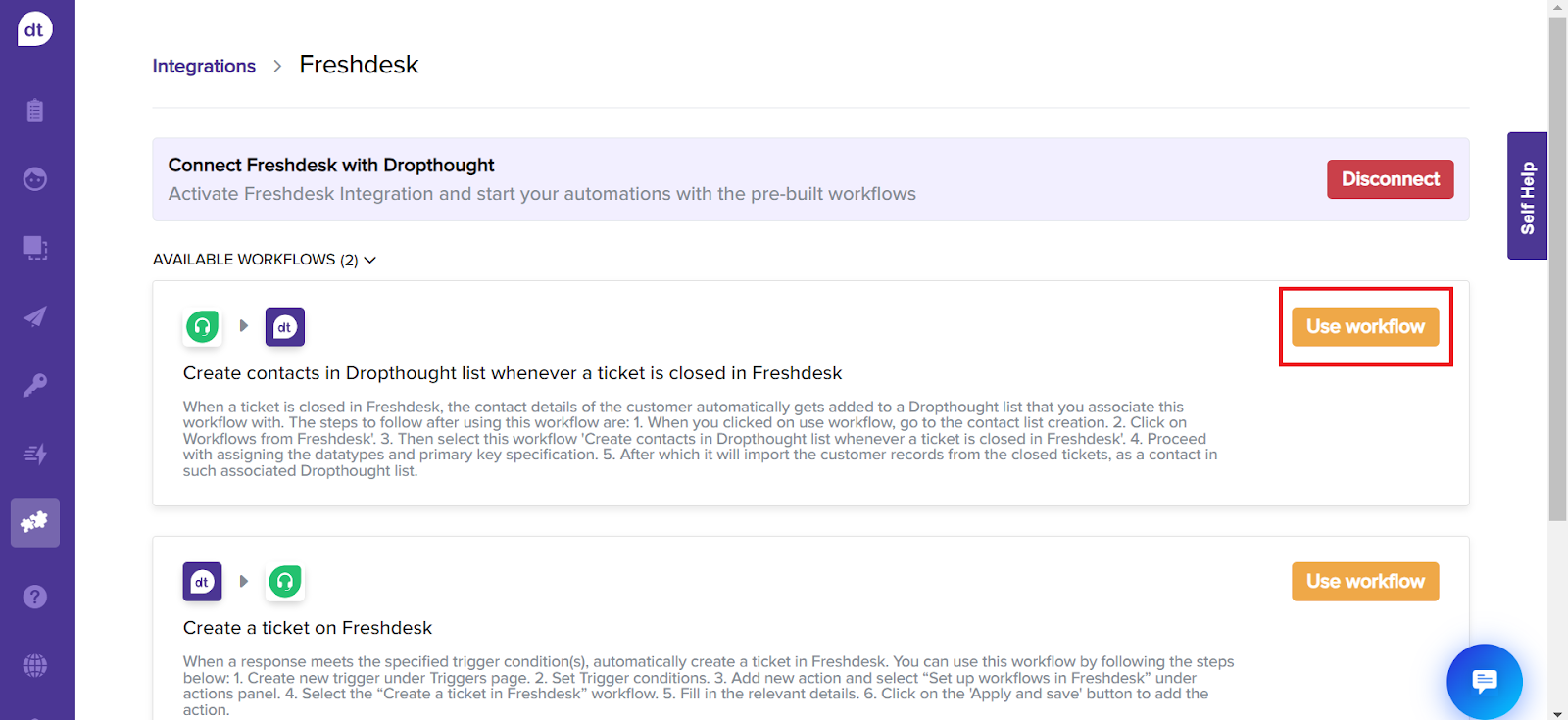The width and height of the screenshot is (1568, 720).
Task: Click the Dropthought logo in sidebar
Action: coord(34,29)
